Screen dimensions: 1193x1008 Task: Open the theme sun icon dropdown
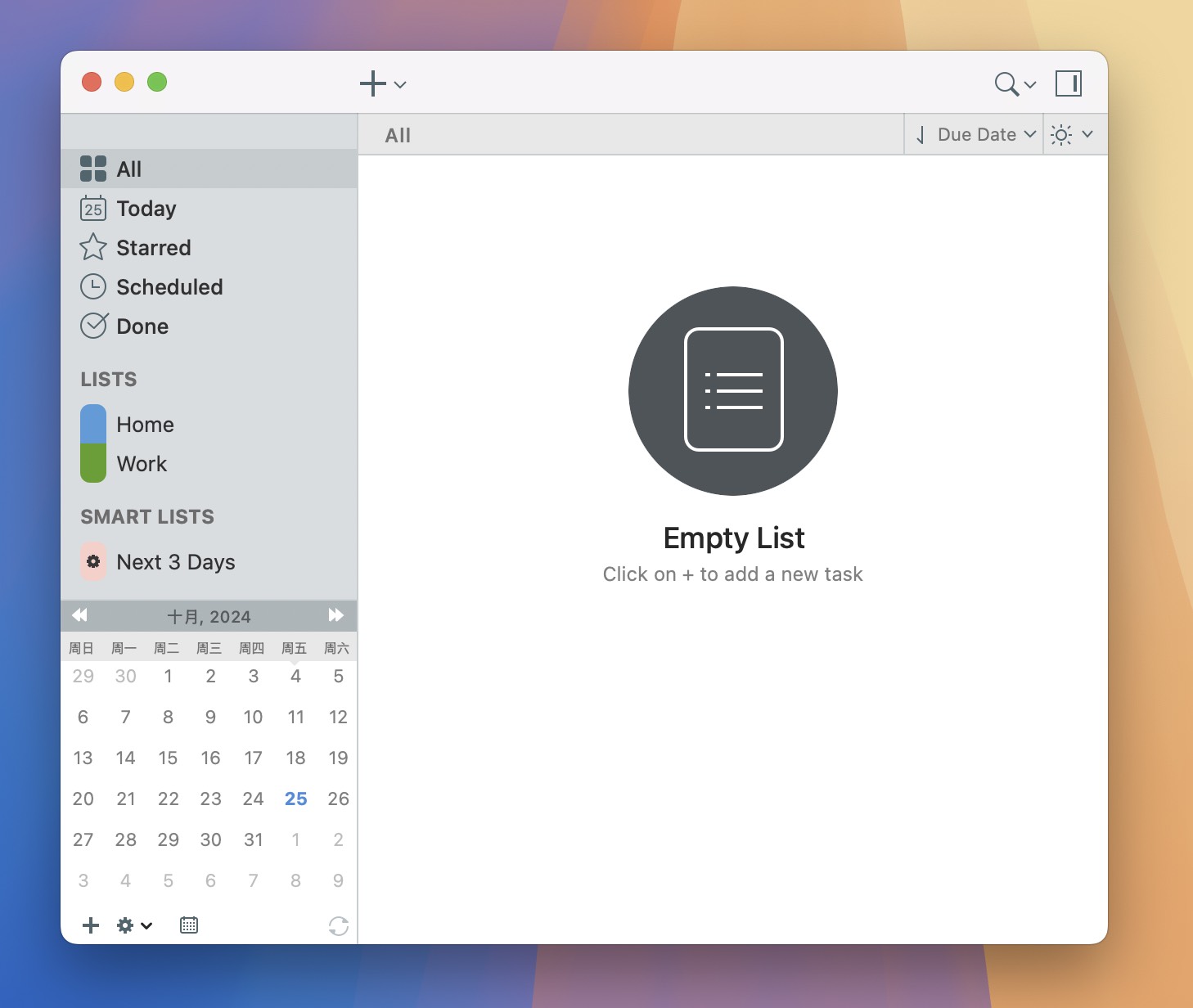click(1073, 134)
